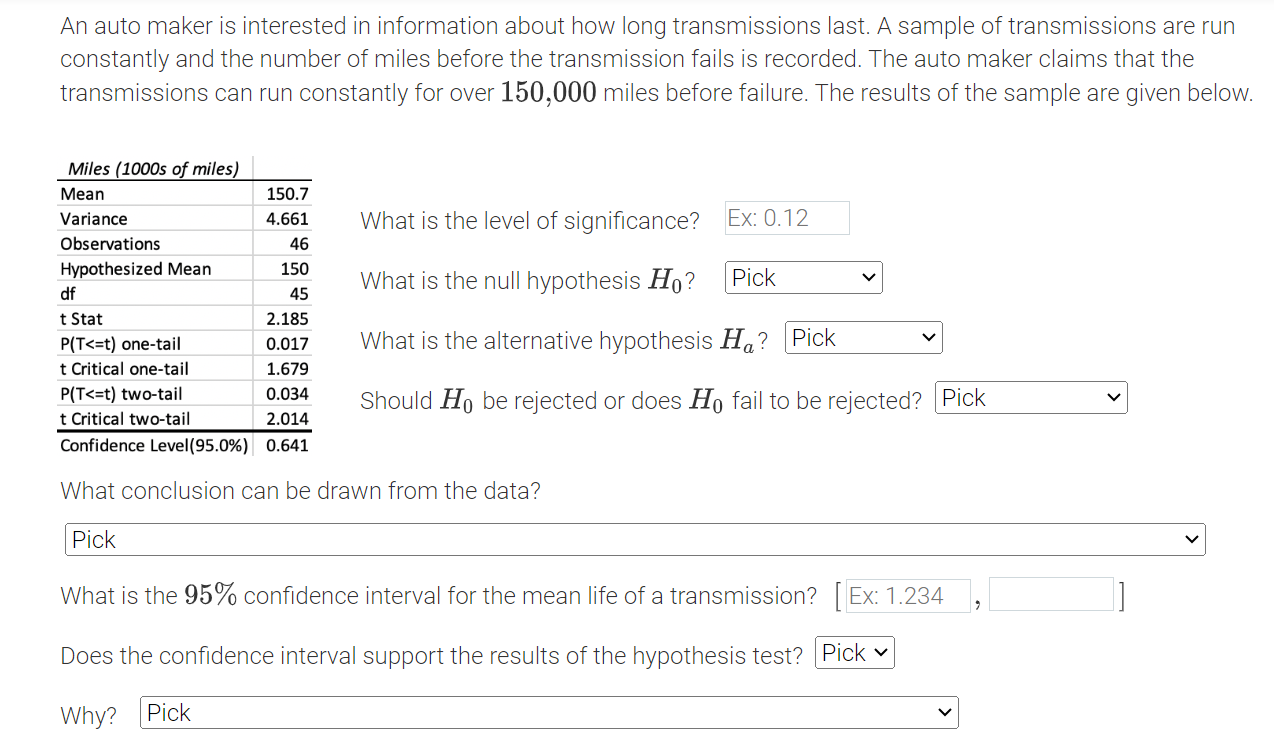Click the Variance value 4.661 cell
This screenshot has height=744, width=1274.
click(287, 219)
